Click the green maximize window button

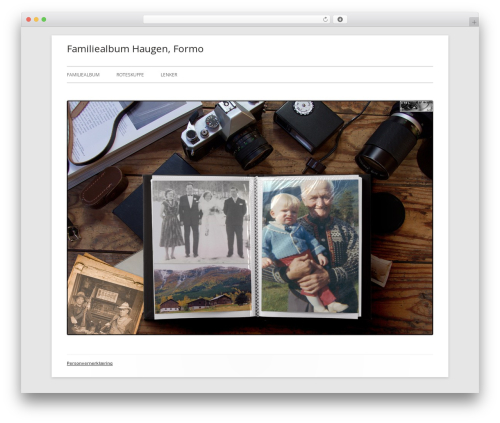(44, 20)
